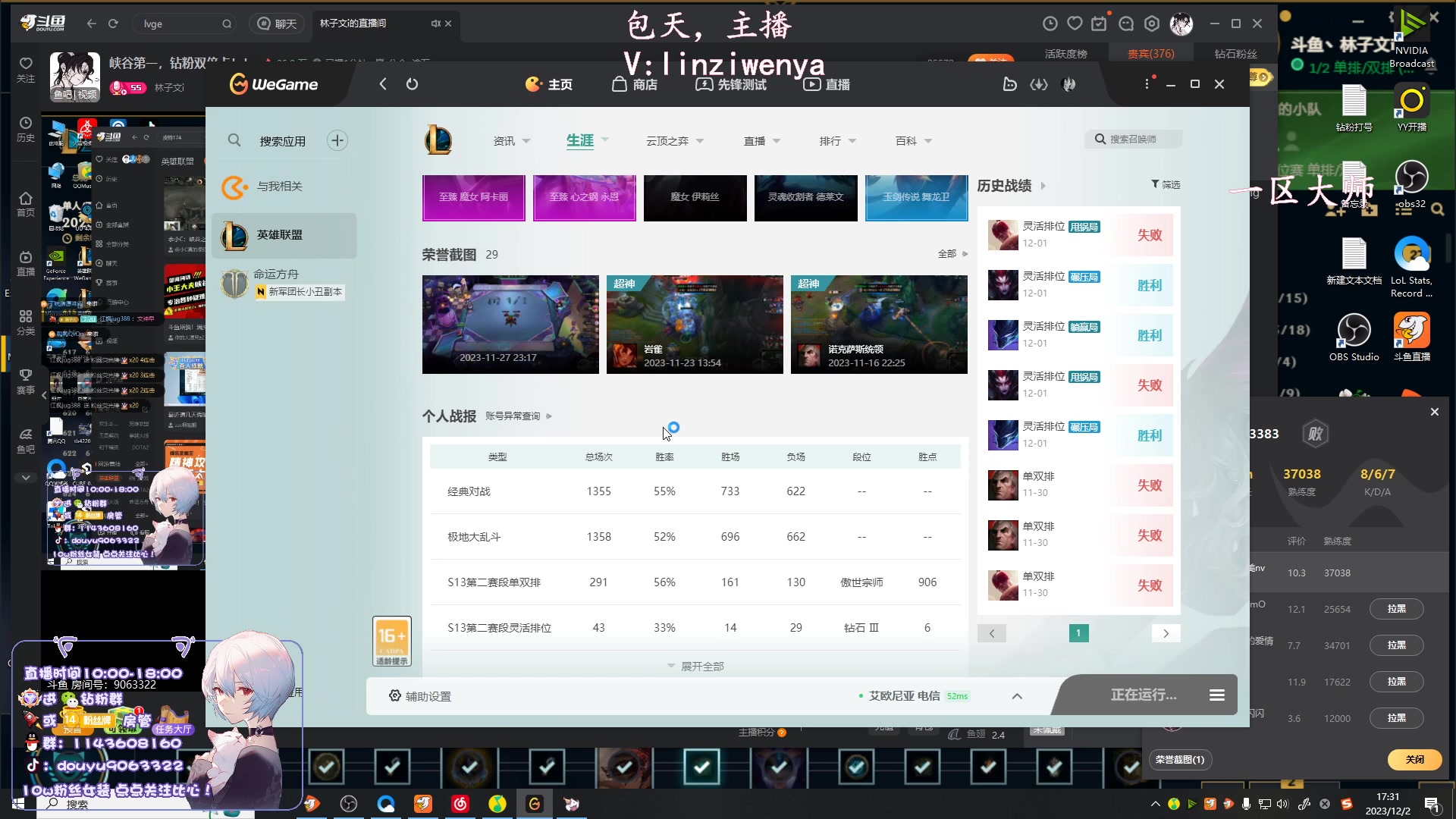Click the WeGame logo
The width and height of the screenshot is (1456, 819).
pos(274,84)
